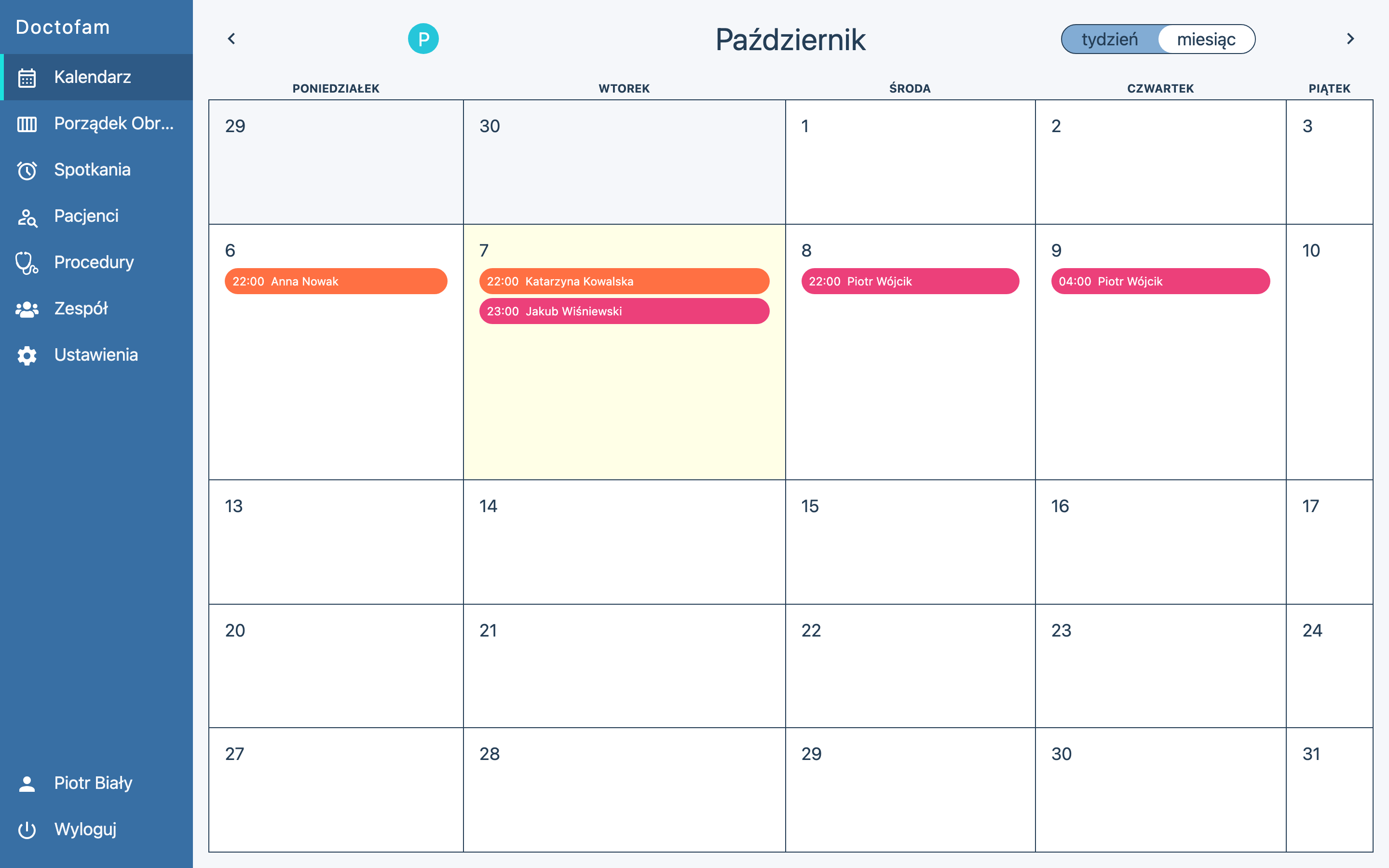This screenshot has height=868, width=1389.
Task: Select the stethoscope Procedury icon
Action: click(x=27, y=263)
